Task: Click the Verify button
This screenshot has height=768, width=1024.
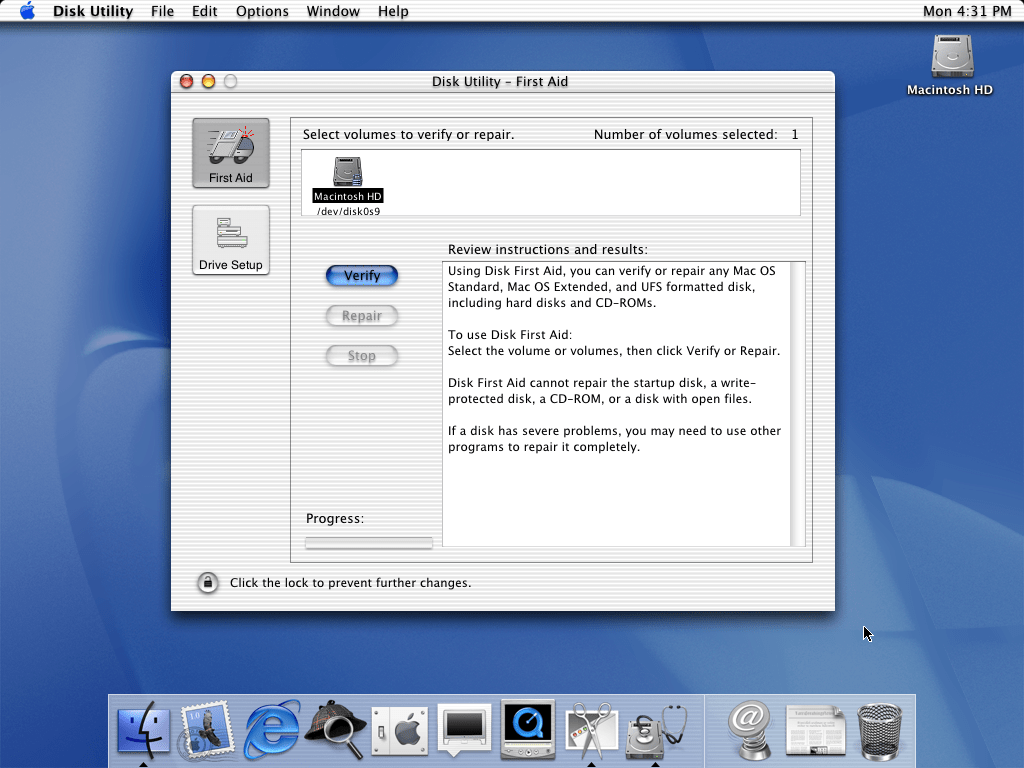Action: tap(362, 276)
